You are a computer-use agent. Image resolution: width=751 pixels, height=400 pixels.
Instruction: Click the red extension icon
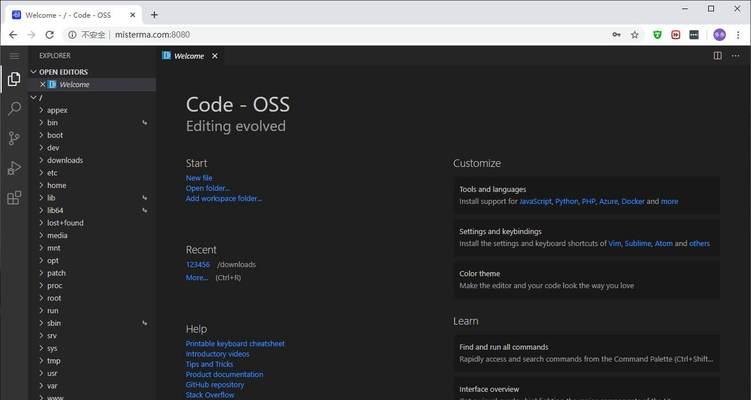tap(676, 34)
